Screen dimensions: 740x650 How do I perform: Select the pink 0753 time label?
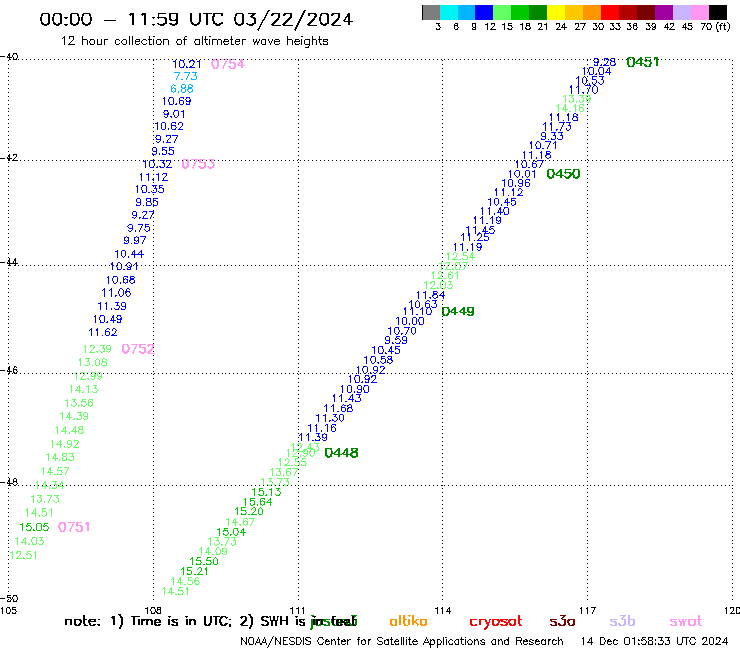coord(198,164)
